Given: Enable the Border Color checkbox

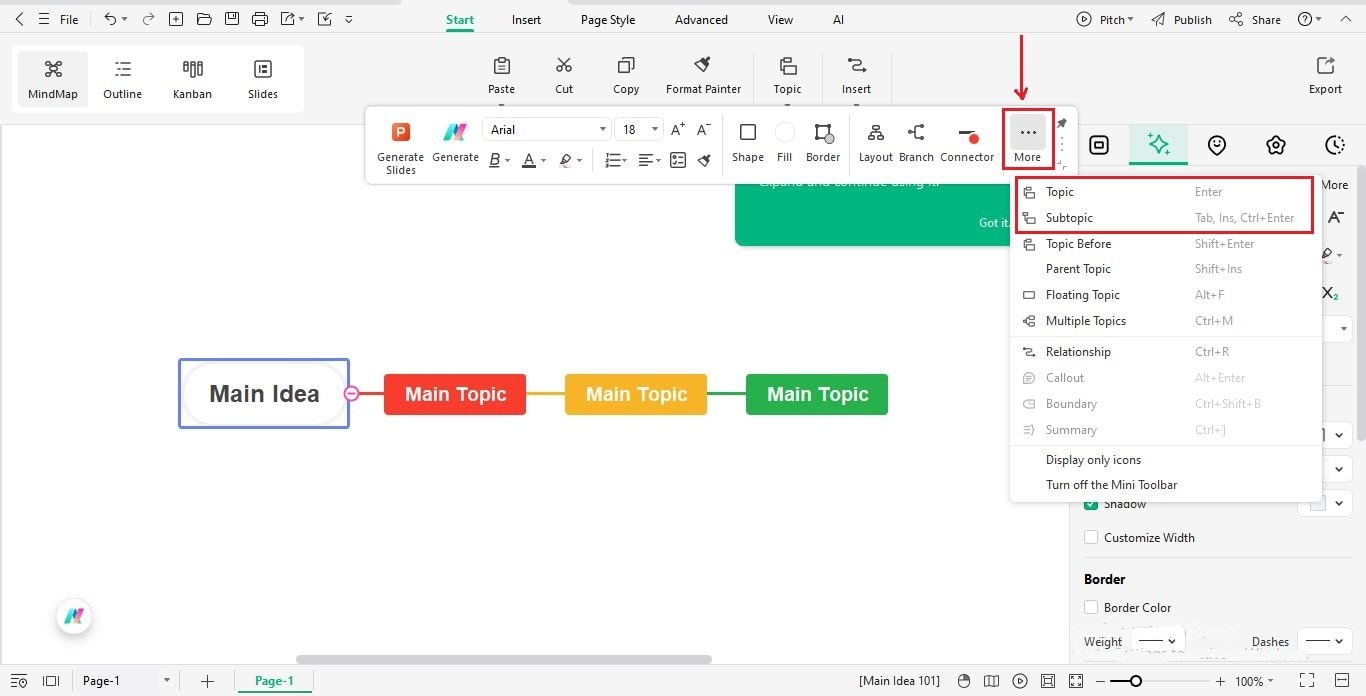Looking at the screenshot, I should (x=1091, y=607).
